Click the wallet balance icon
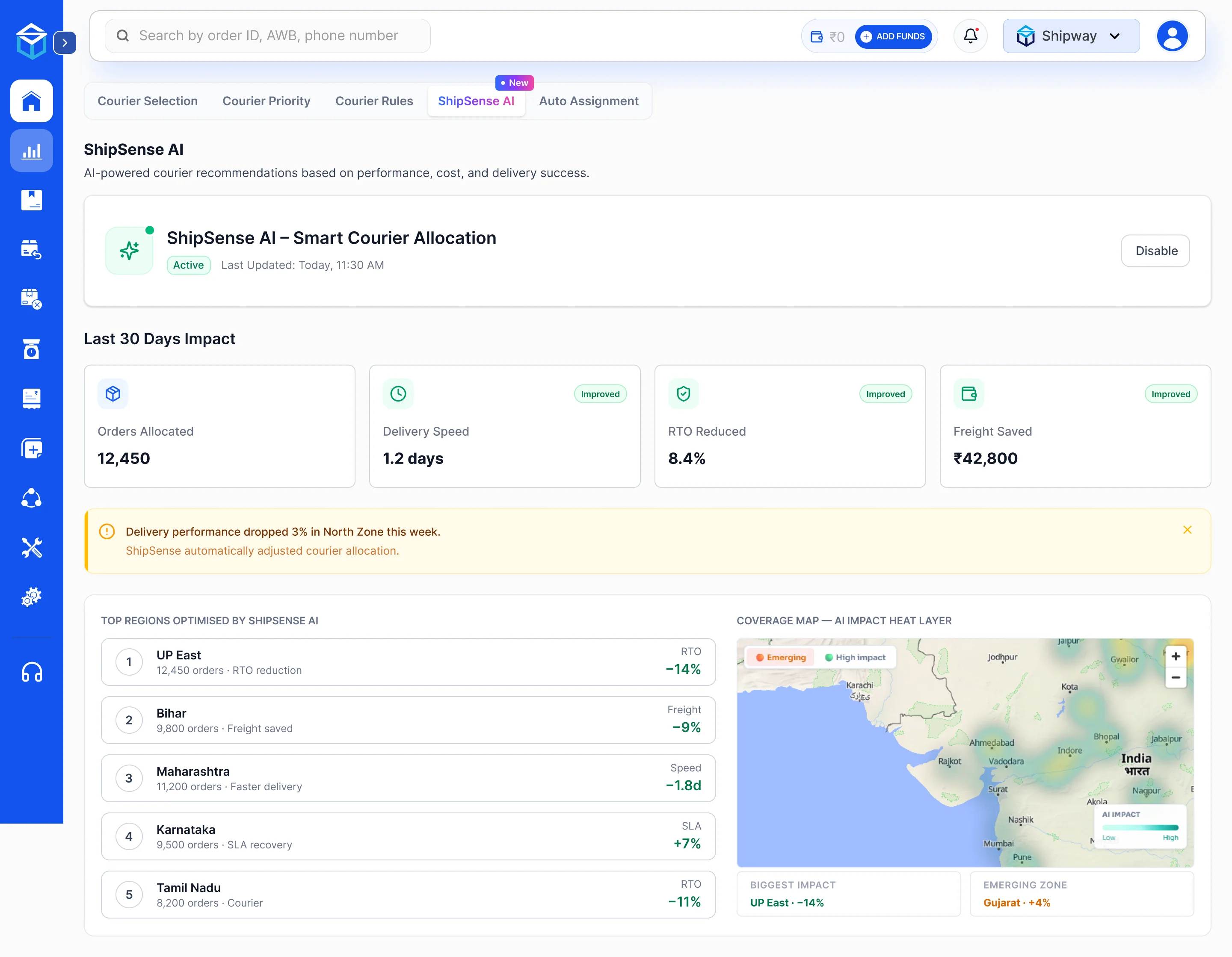This screenshot has width=1232, height=957. pyautogui.click(x=816, y=37)
